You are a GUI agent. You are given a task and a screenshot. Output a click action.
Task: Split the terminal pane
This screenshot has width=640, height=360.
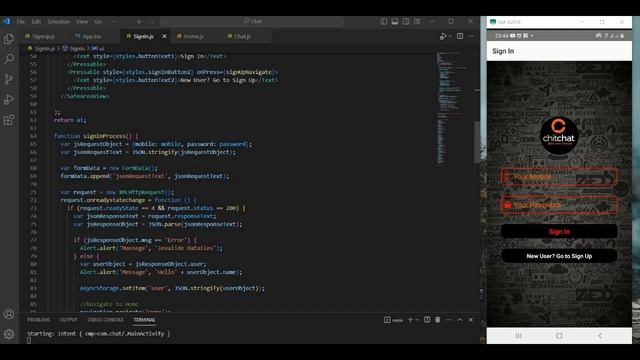[x=427, y=320]
